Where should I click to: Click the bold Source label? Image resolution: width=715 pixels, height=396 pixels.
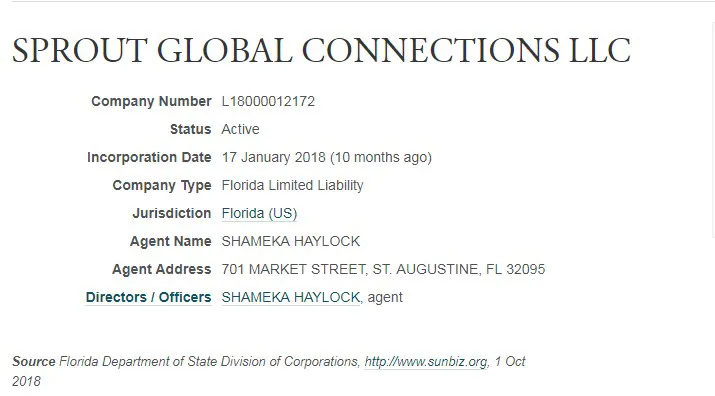click(34, 362)
